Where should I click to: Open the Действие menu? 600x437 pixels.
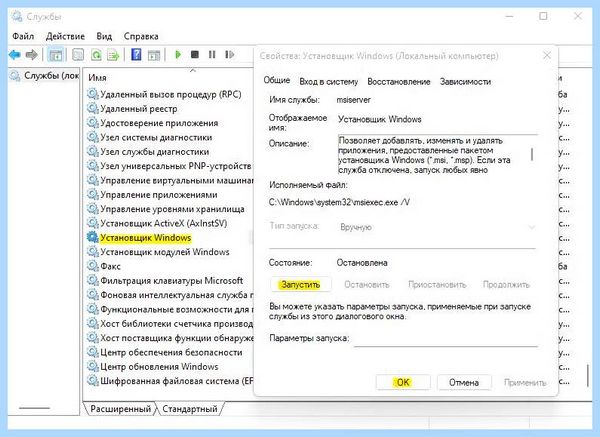pos(65,36)
